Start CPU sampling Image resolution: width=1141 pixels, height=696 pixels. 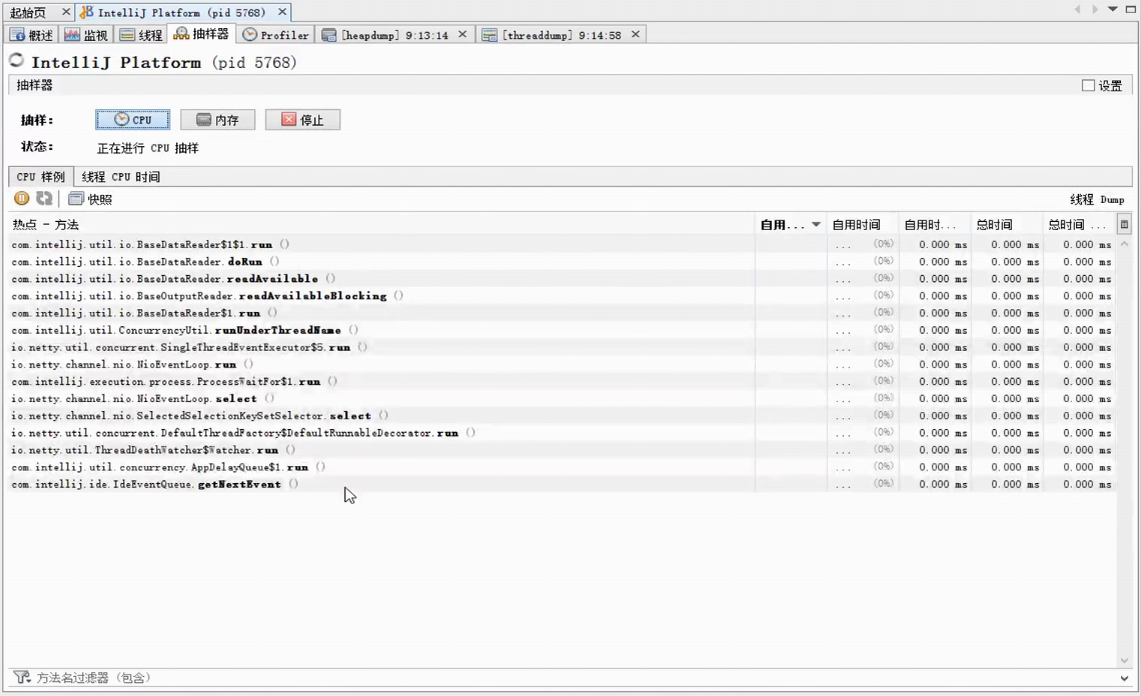click(x=132, y=119)
